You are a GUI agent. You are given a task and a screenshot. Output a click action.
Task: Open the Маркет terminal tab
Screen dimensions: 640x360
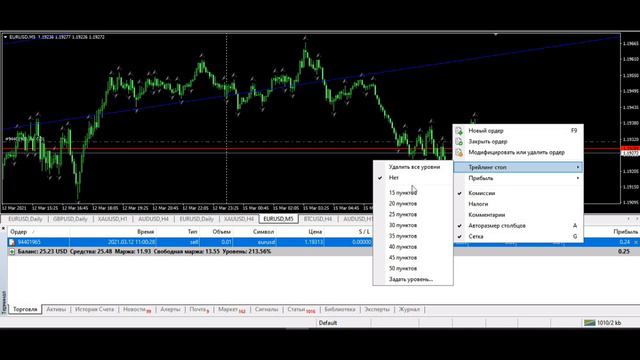pyautogui.click(x=231, y=309)
